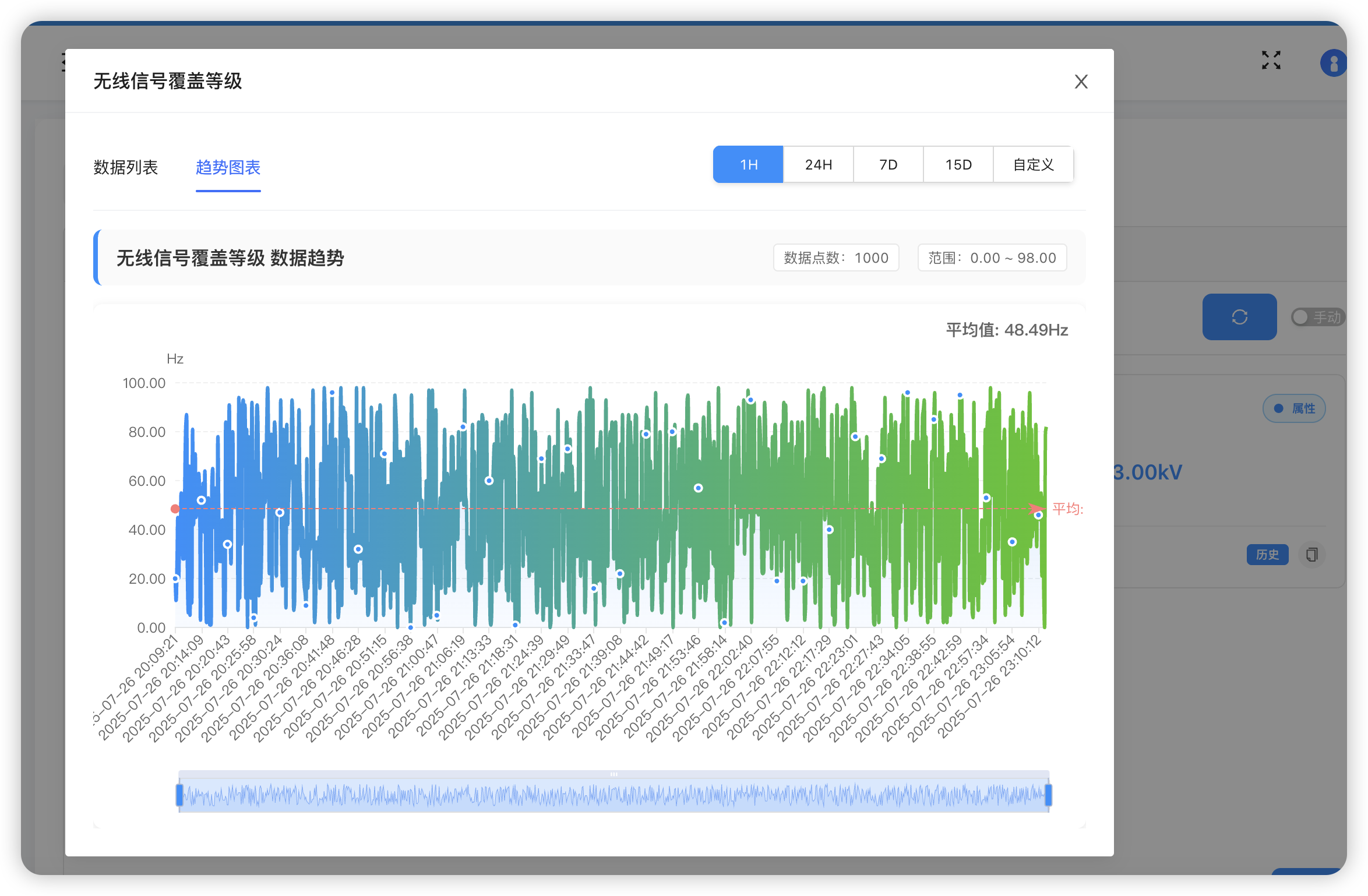Click the 属性 tag badge
Viewport: 1368px width, 896px height.
[1294, 408]
